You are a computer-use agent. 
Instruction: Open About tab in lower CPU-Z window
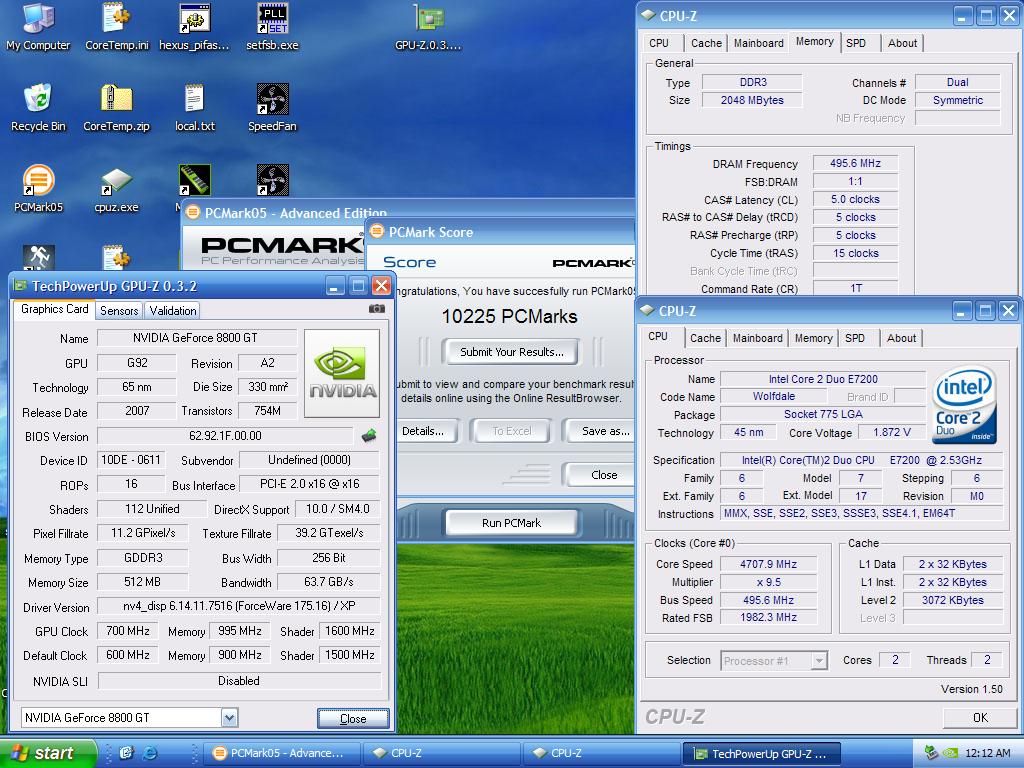(901, 338)
